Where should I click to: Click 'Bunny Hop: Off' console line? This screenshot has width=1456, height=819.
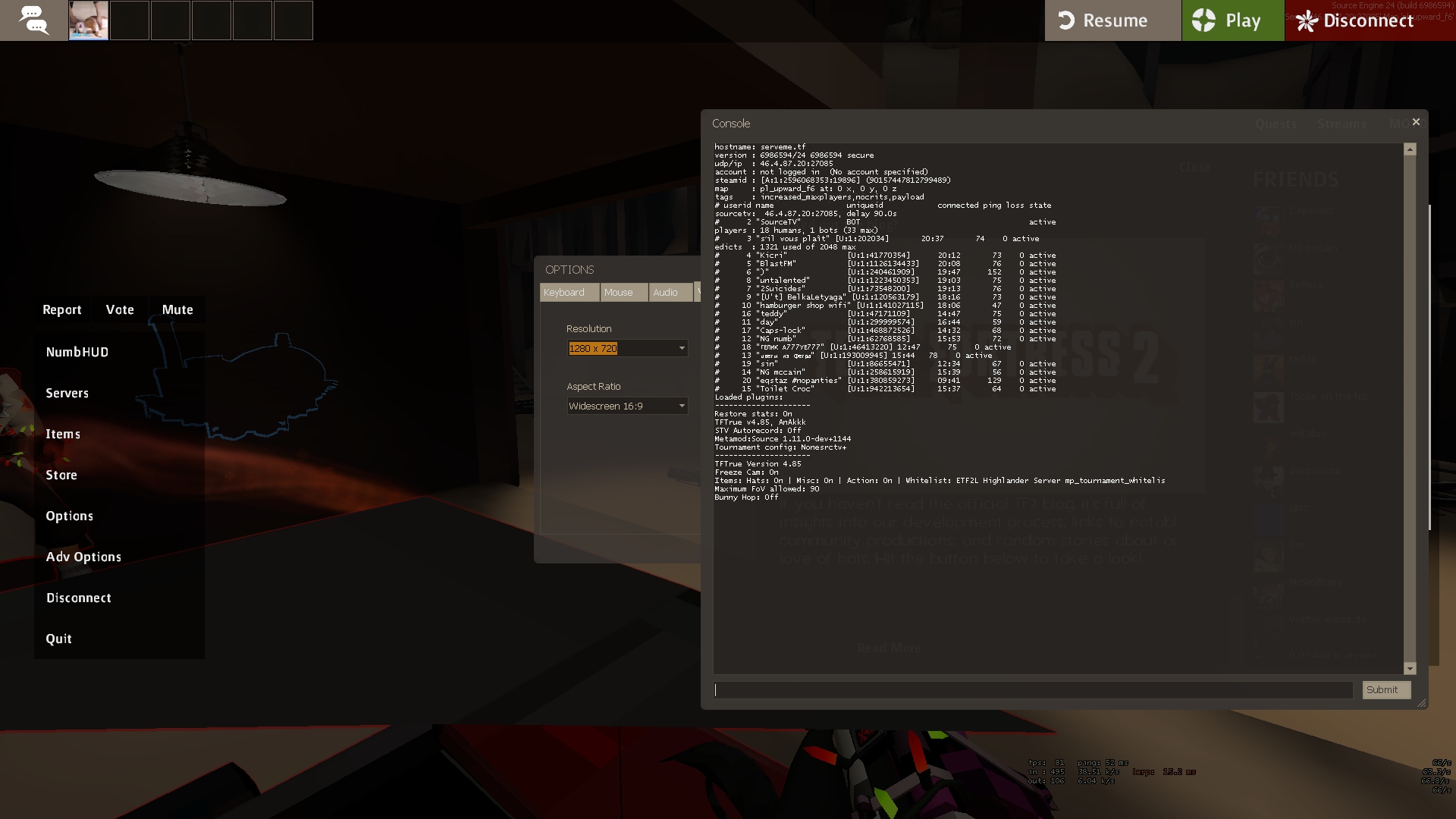click(x=746, y=497)
